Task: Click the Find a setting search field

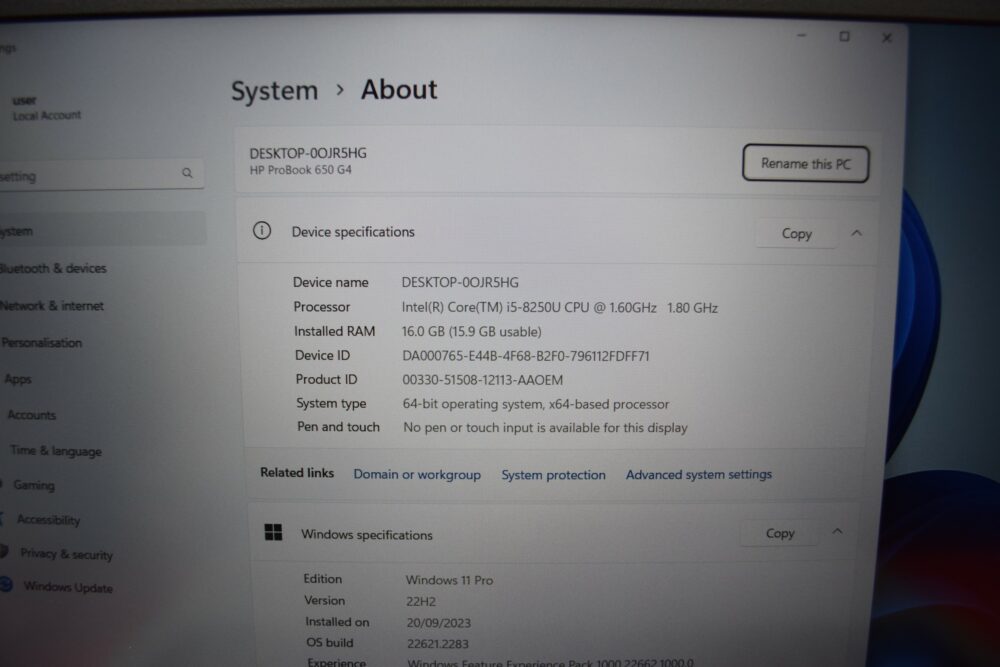Action: [102, 174]
